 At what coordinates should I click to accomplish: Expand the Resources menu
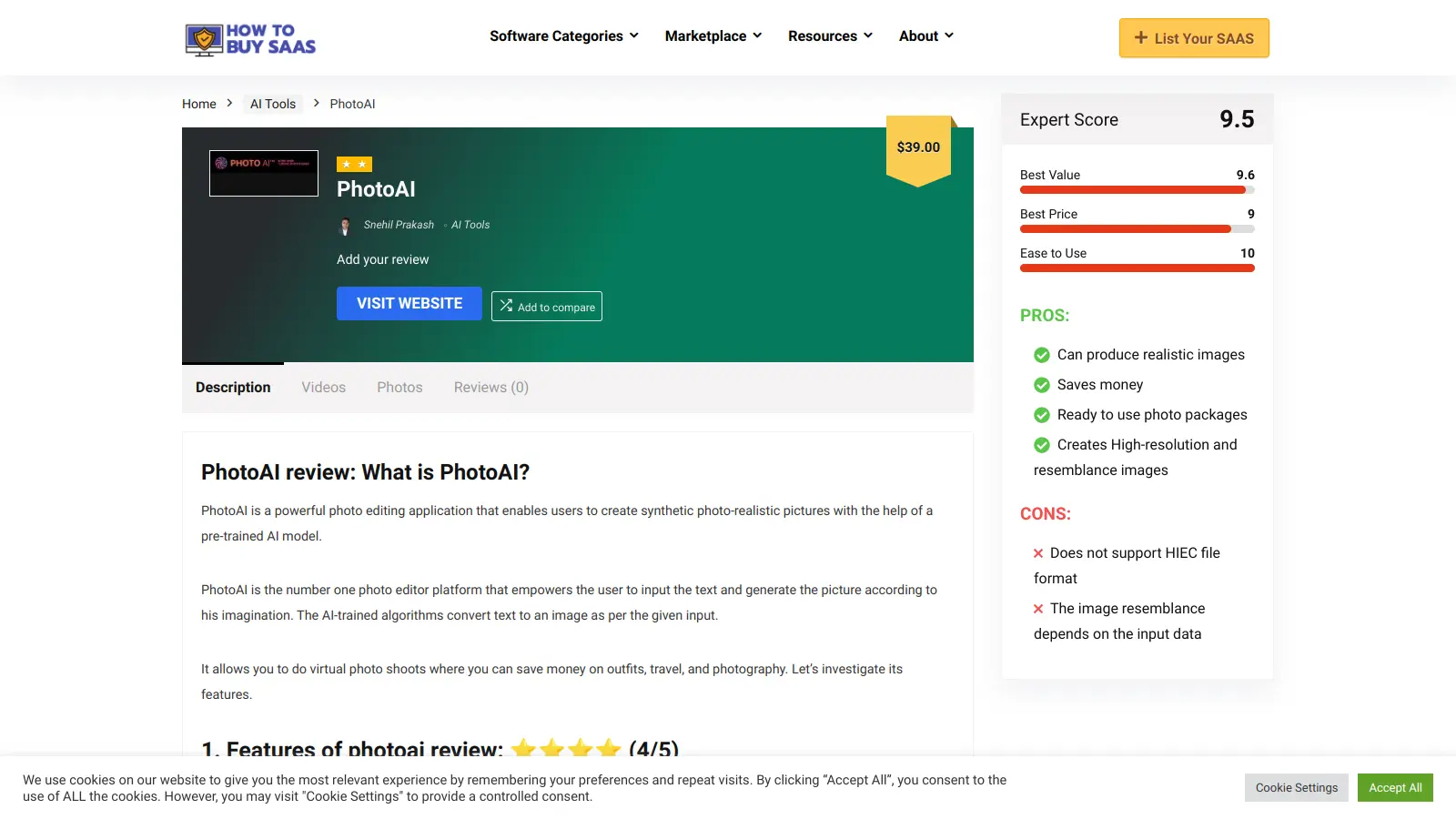tap(830, 36)
